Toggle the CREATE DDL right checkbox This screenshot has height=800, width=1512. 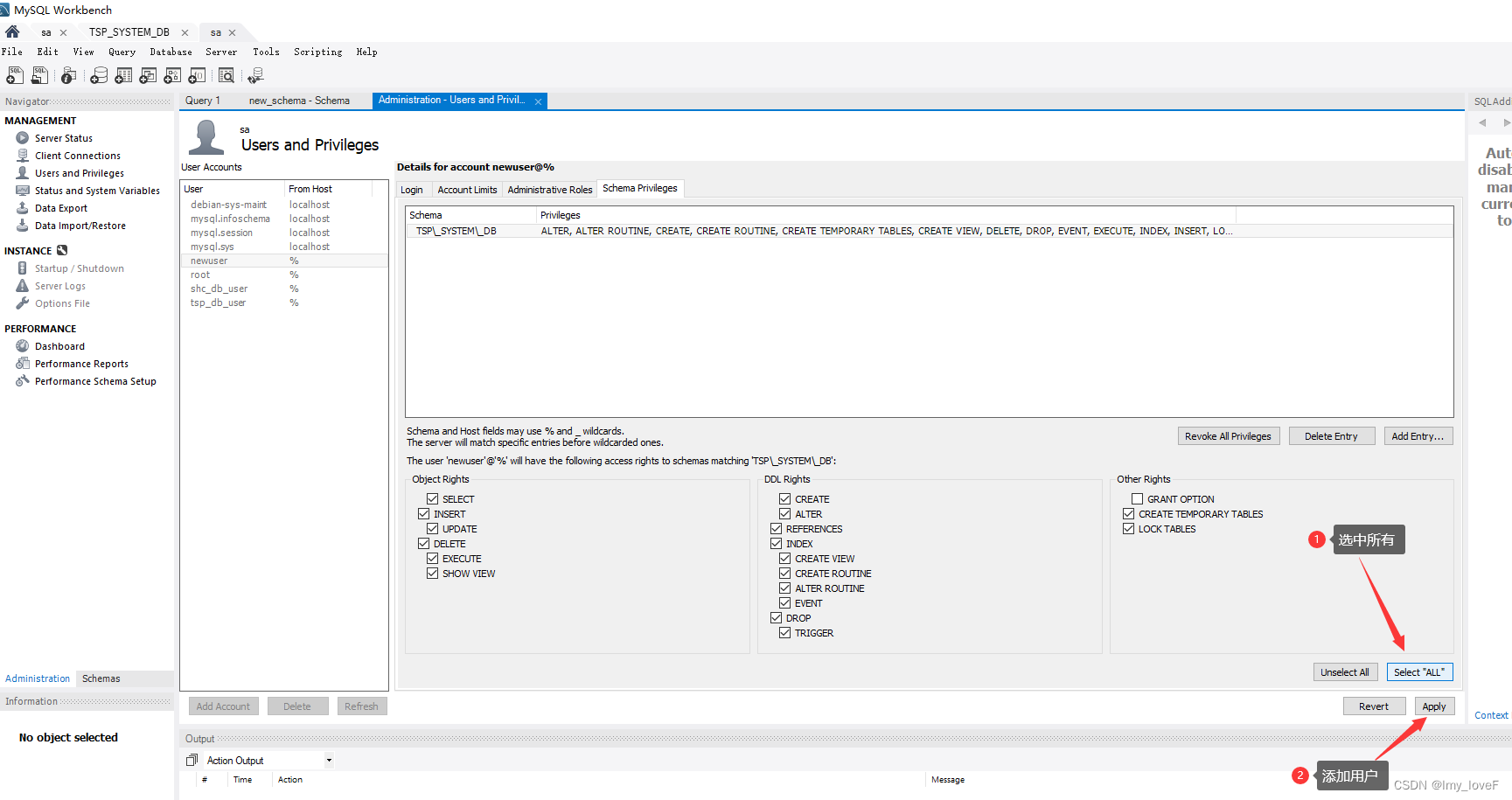click(x=784, y=499)
